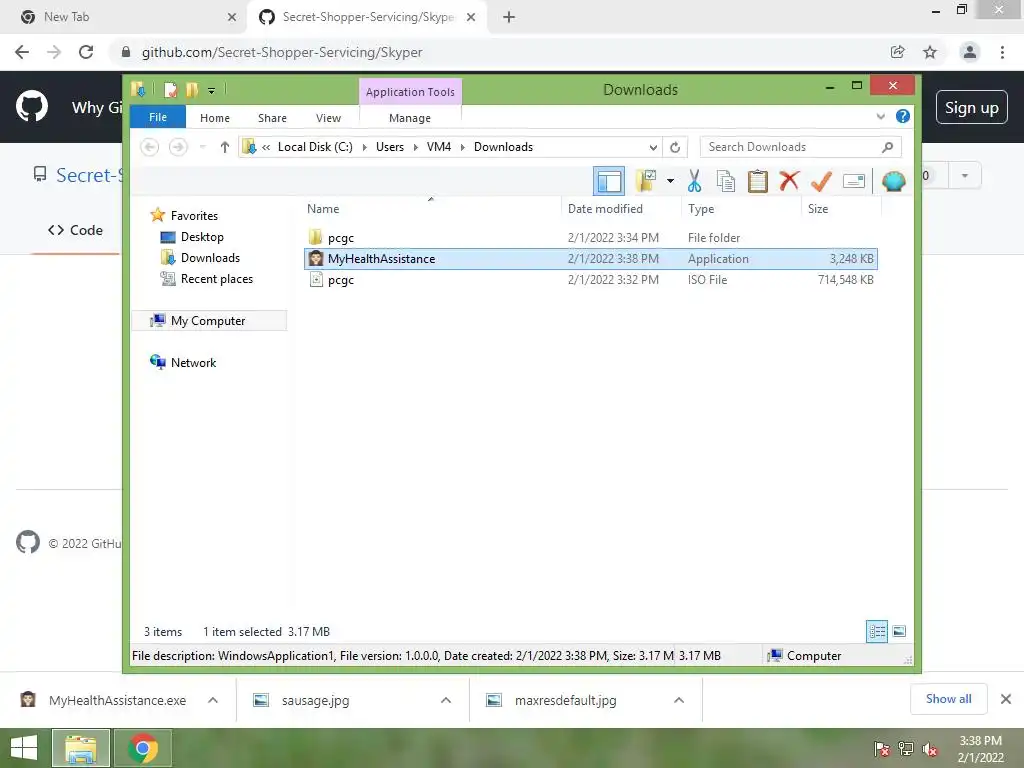
Task: Click the Explorer Help question mark icon
Action: [x=903, y=116]
